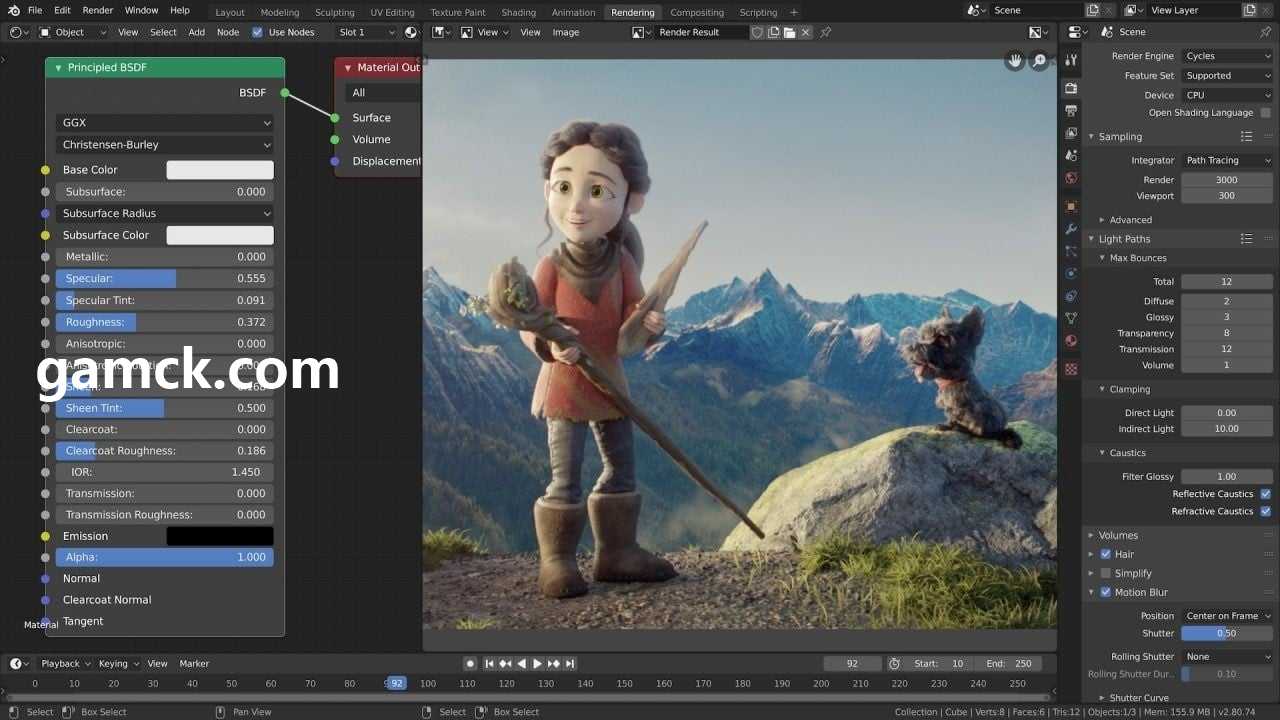Screen dimensions: 1280x720
Task: Toggle auto keying record button
Action: pos(470,663)
